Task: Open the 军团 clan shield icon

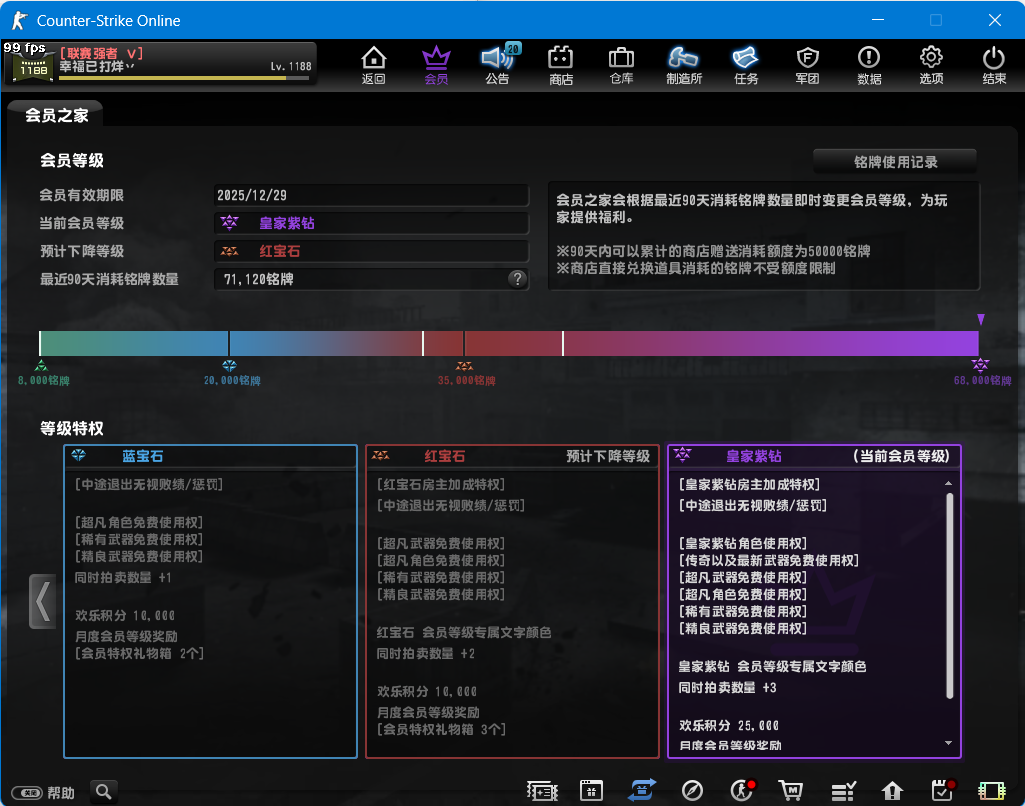Action: pyautogui.click(x=807, y=64)
